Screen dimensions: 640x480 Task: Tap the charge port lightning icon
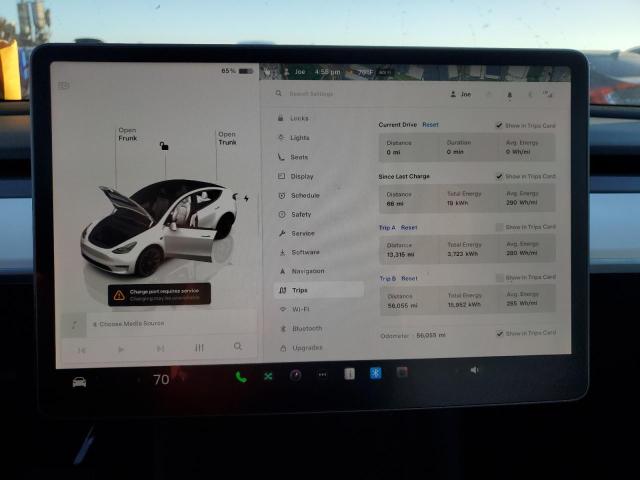tap(246, 198)
